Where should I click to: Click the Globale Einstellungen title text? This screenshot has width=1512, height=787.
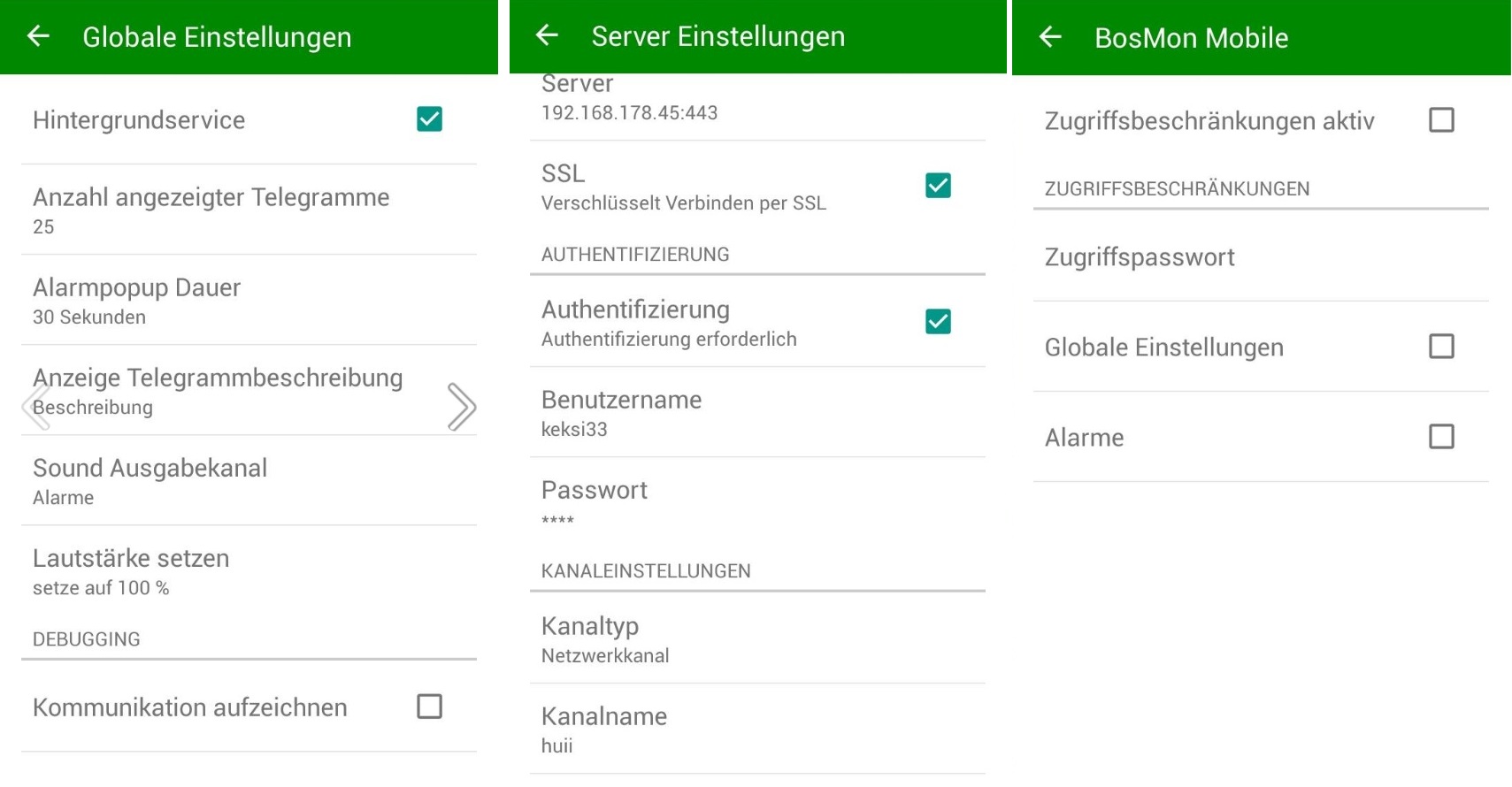[217, 37]
